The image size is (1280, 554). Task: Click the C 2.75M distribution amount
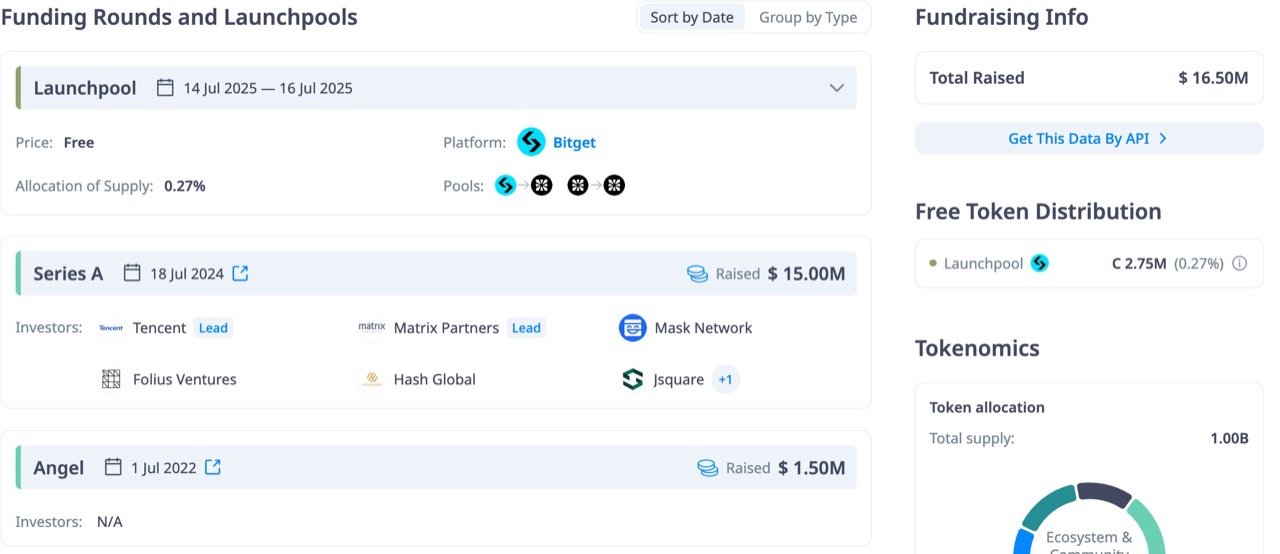click(1139, 264)
